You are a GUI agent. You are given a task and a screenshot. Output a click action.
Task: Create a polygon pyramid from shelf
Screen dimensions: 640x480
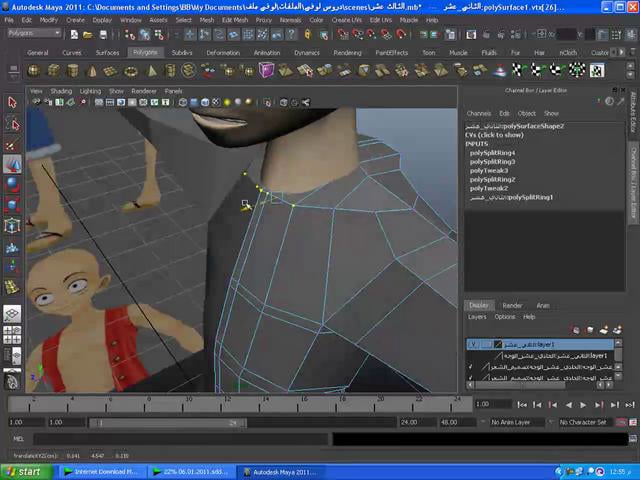click(x=152, y=71)
